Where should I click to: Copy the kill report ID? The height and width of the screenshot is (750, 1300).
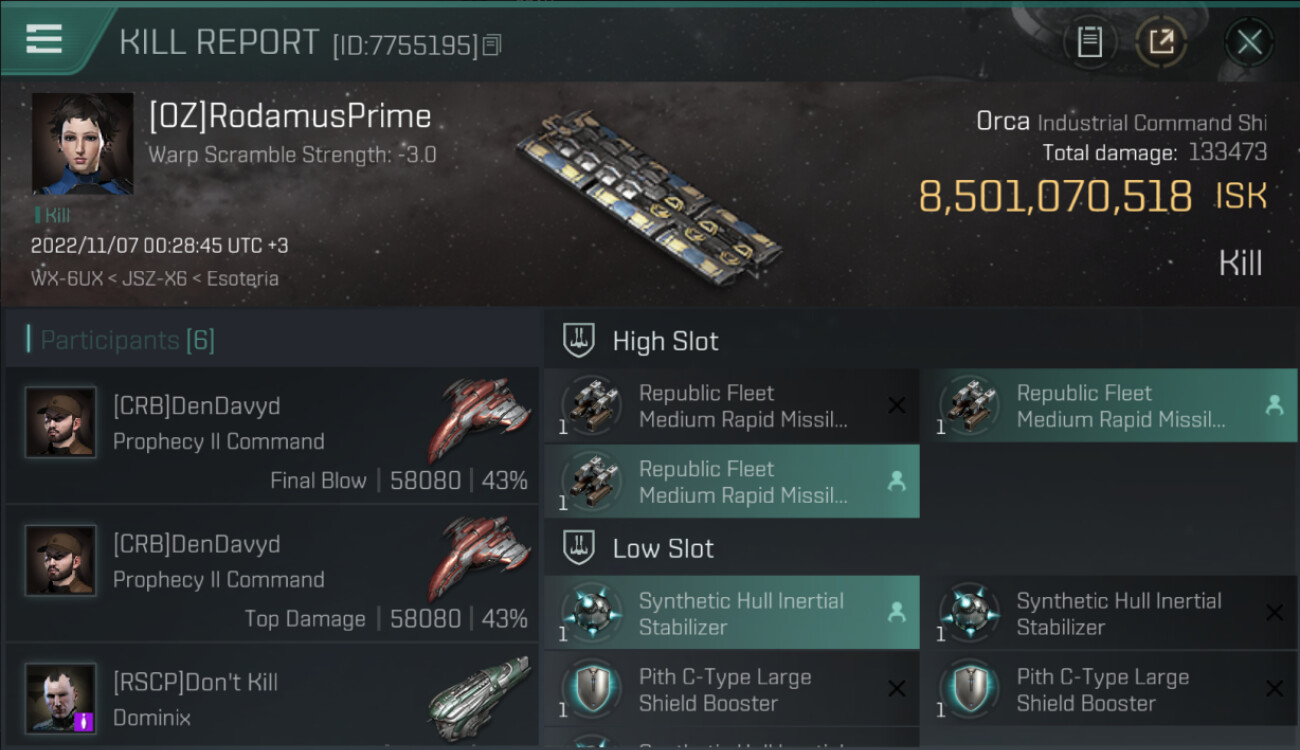[491, 45]
